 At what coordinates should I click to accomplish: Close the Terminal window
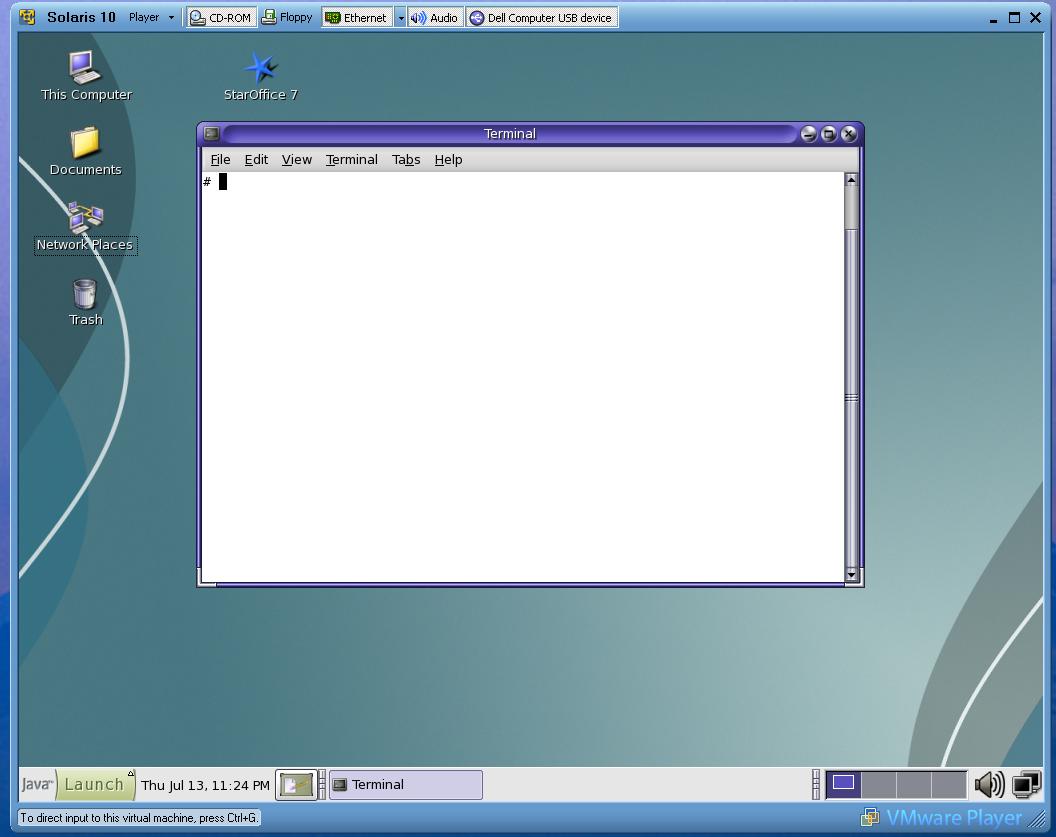pyautogui.click(x=849, y=134)
